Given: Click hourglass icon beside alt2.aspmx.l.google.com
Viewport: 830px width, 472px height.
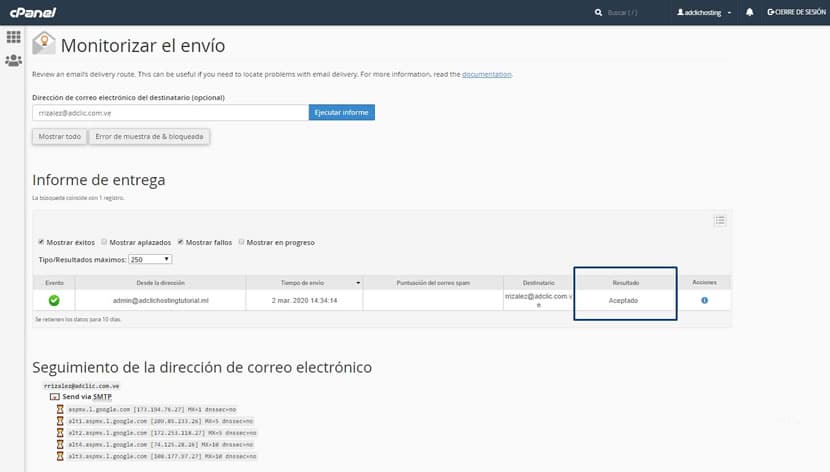Looking at the screenshot, I should [x=60, y=432].
